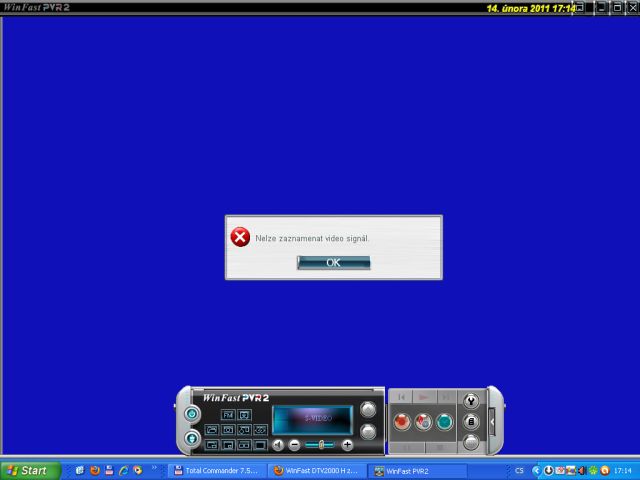Click the S-VIDEO source display
The height and width of the screenshot is (480, 640).
point(313,420)
